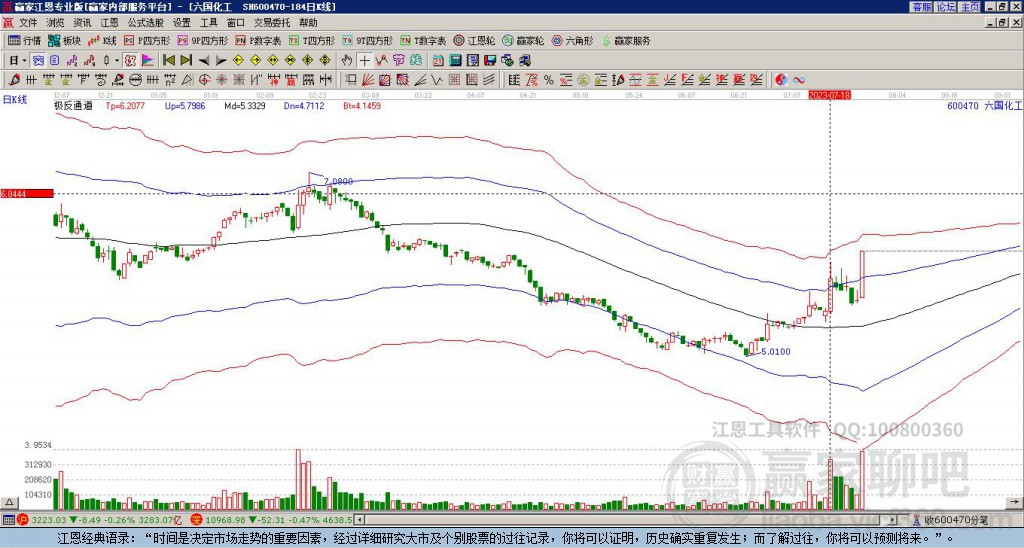This screenshot has height=548, width=1024.
Task: Open the 交易委托 menu
Action: 272,23
